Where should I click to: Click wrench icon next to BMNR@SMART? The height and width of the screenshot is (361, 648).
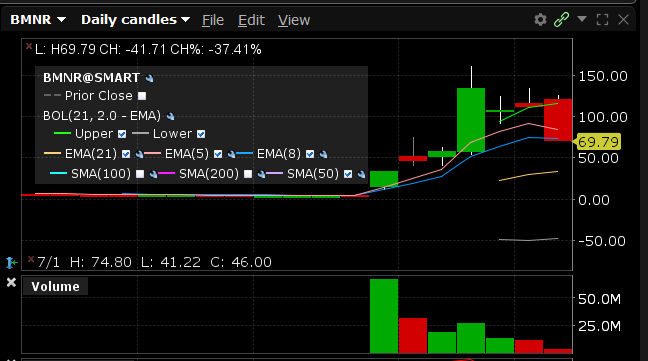pyautogui.click(x=150, y=78)
